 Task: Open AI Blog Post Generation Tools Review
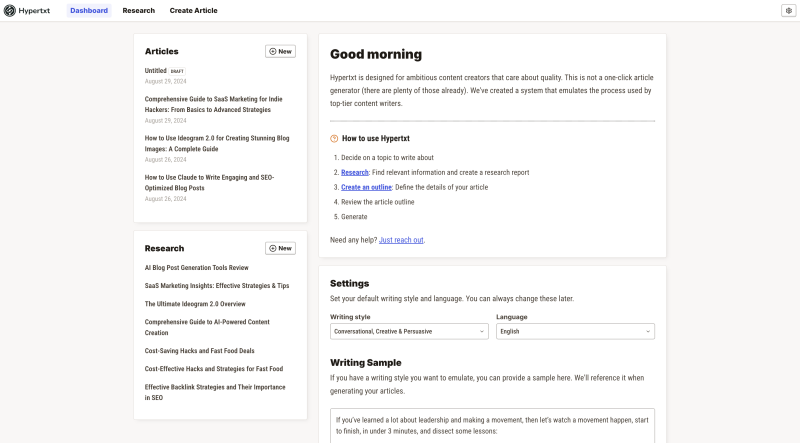[x=197, y=268]
